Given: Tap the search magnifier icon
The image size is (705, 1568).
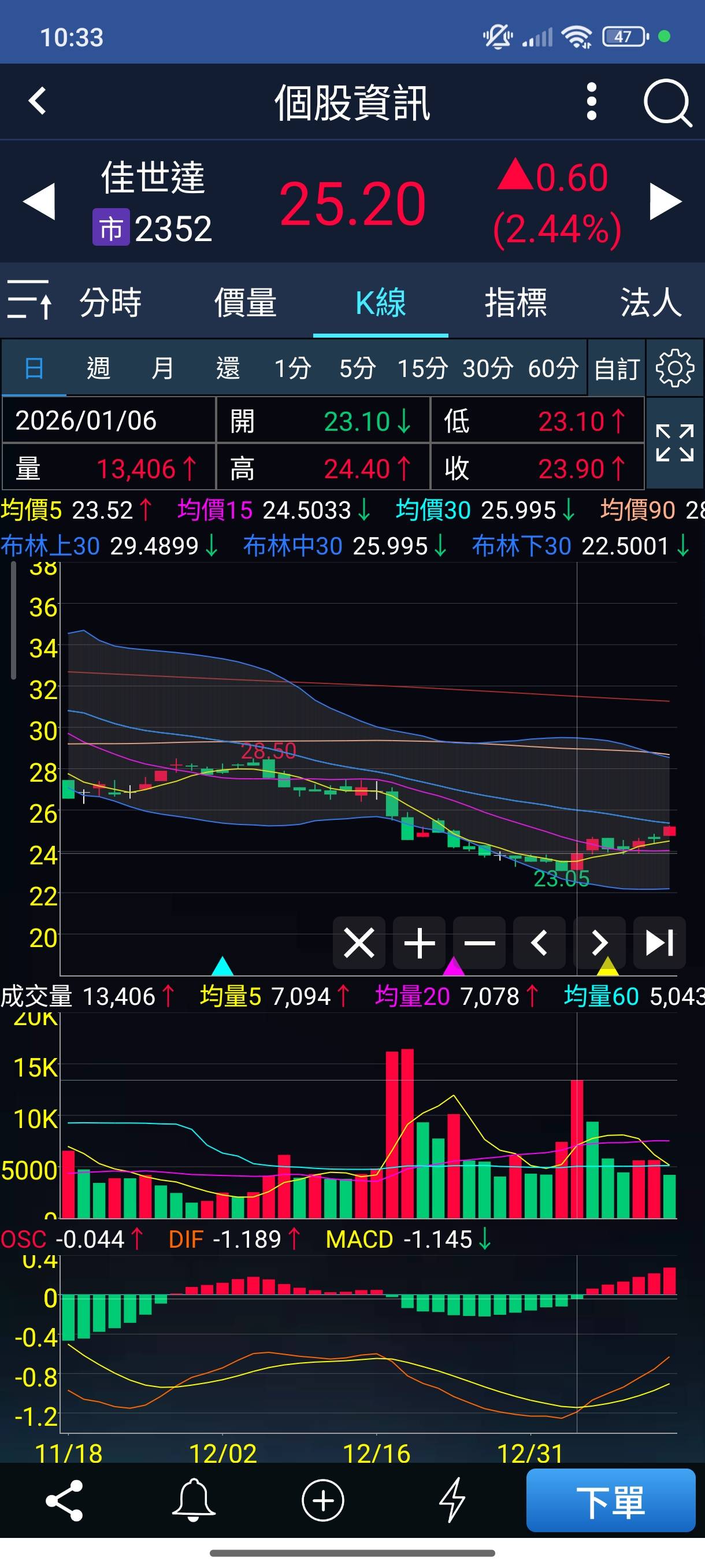Looking at the screenshot, I should [x=667, y=102].
